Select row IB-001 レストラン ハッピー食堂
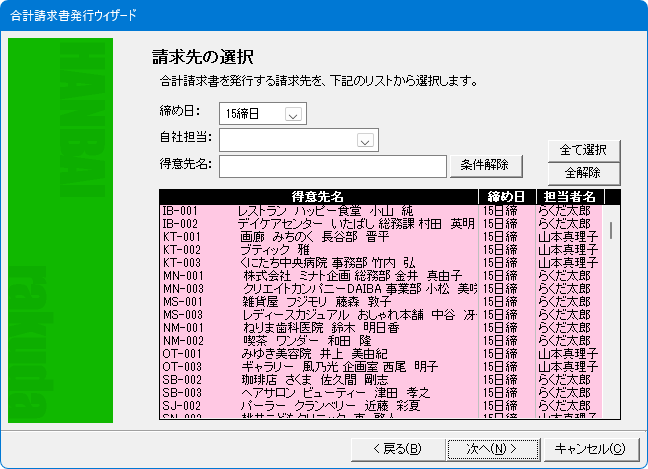 (x=318, y=211)
